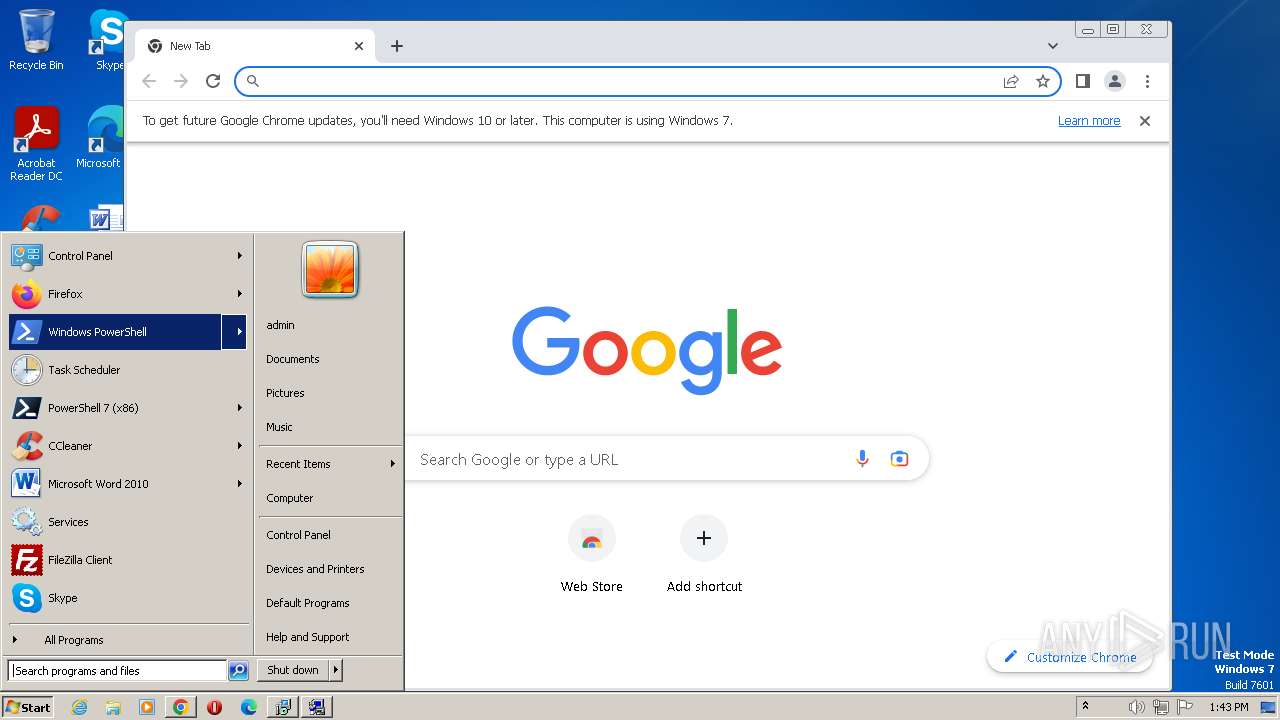Launch Skype from Start menu
This screenshot has width=1280, height=720.
(127, 598)
